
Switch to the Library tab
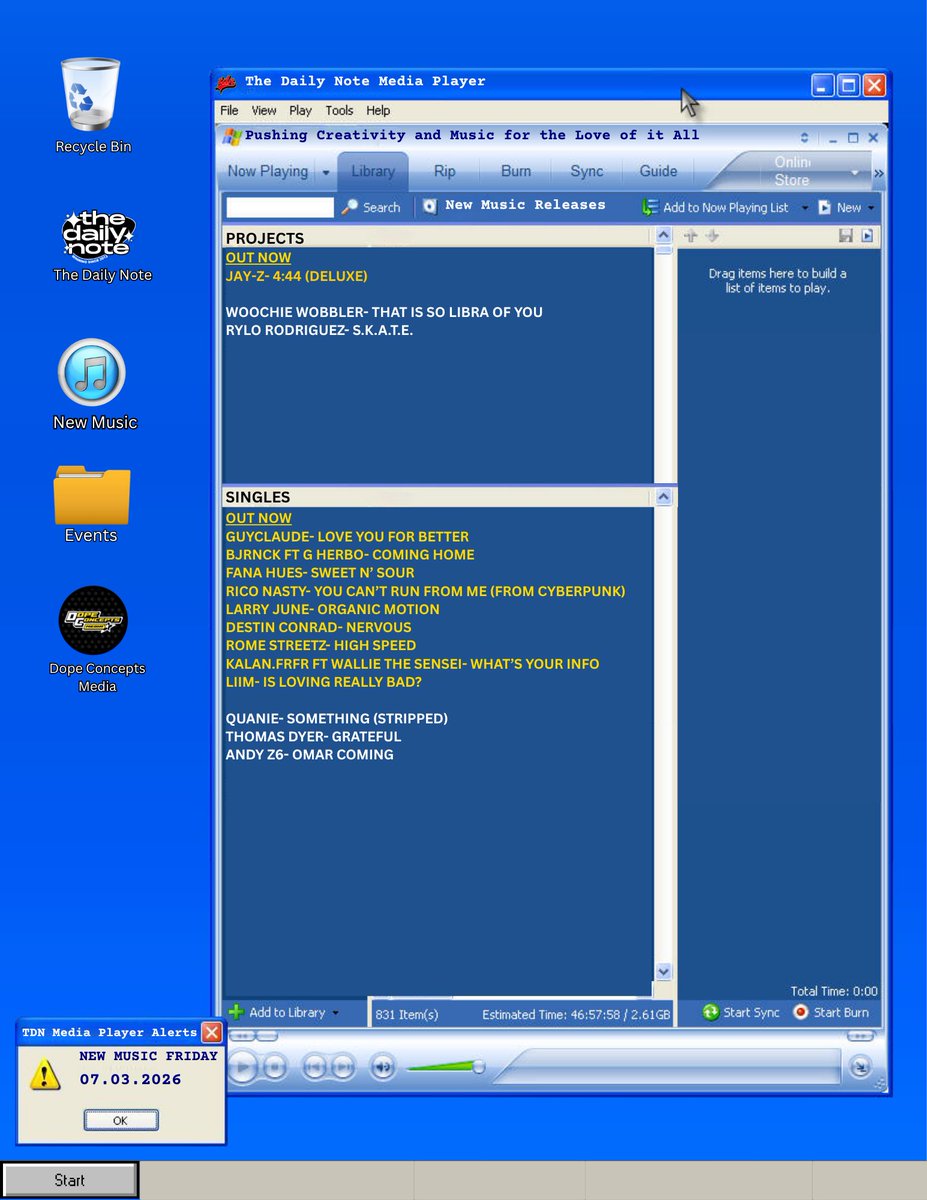tap(373, 171)
